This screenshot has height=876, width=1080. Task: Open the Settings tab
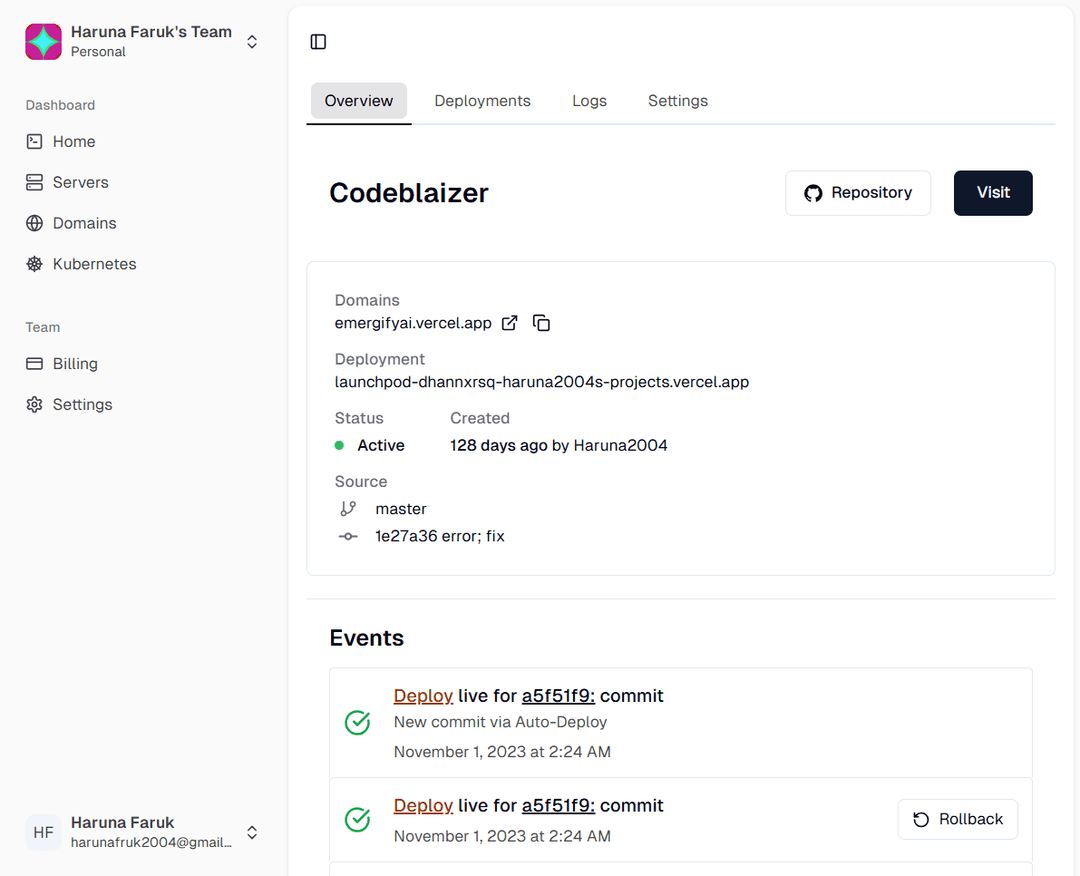click(x=678, y=101)
